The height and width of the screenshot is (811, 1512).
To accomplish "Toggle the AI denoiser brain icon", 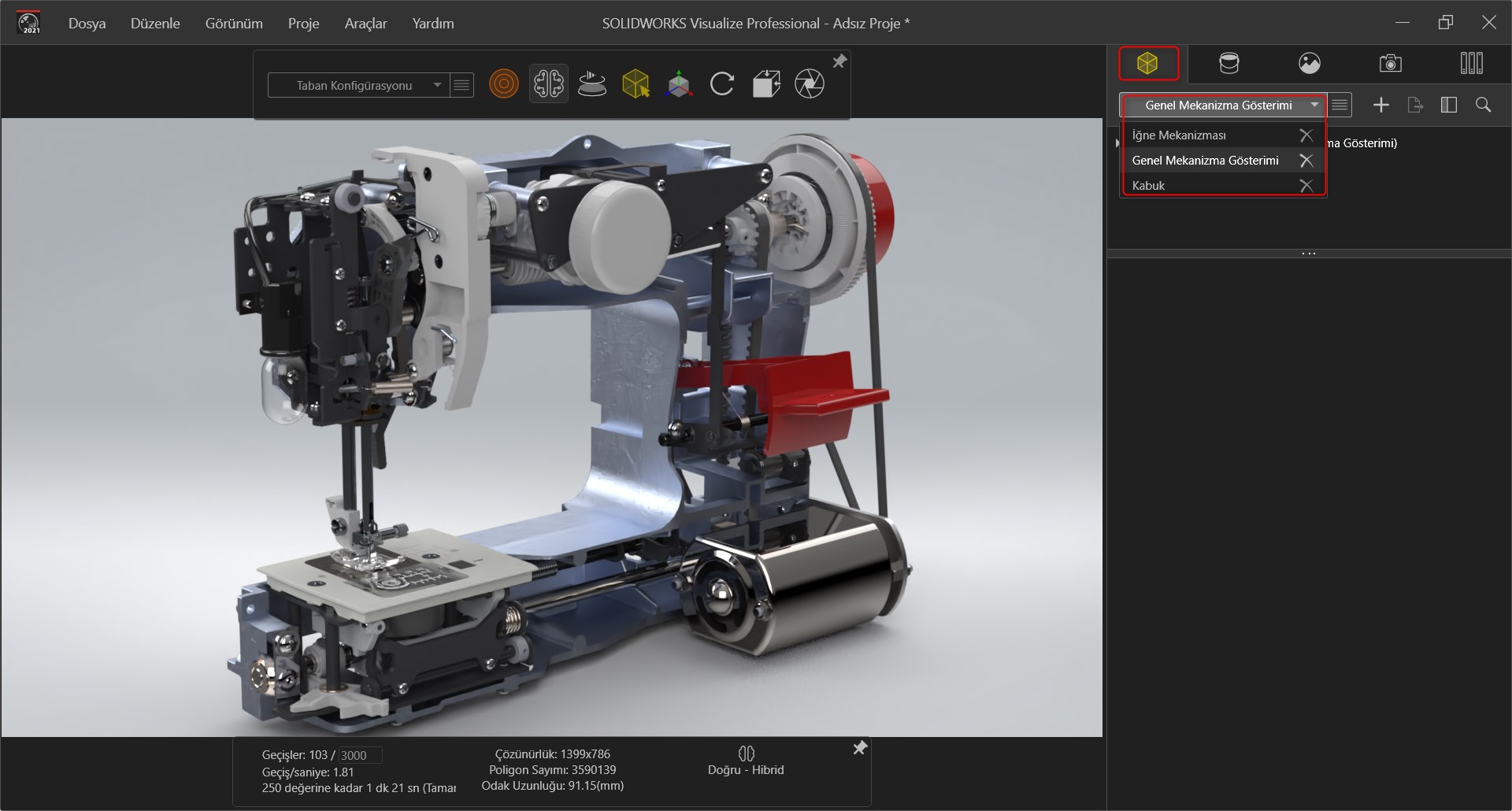I will (548, 83).
